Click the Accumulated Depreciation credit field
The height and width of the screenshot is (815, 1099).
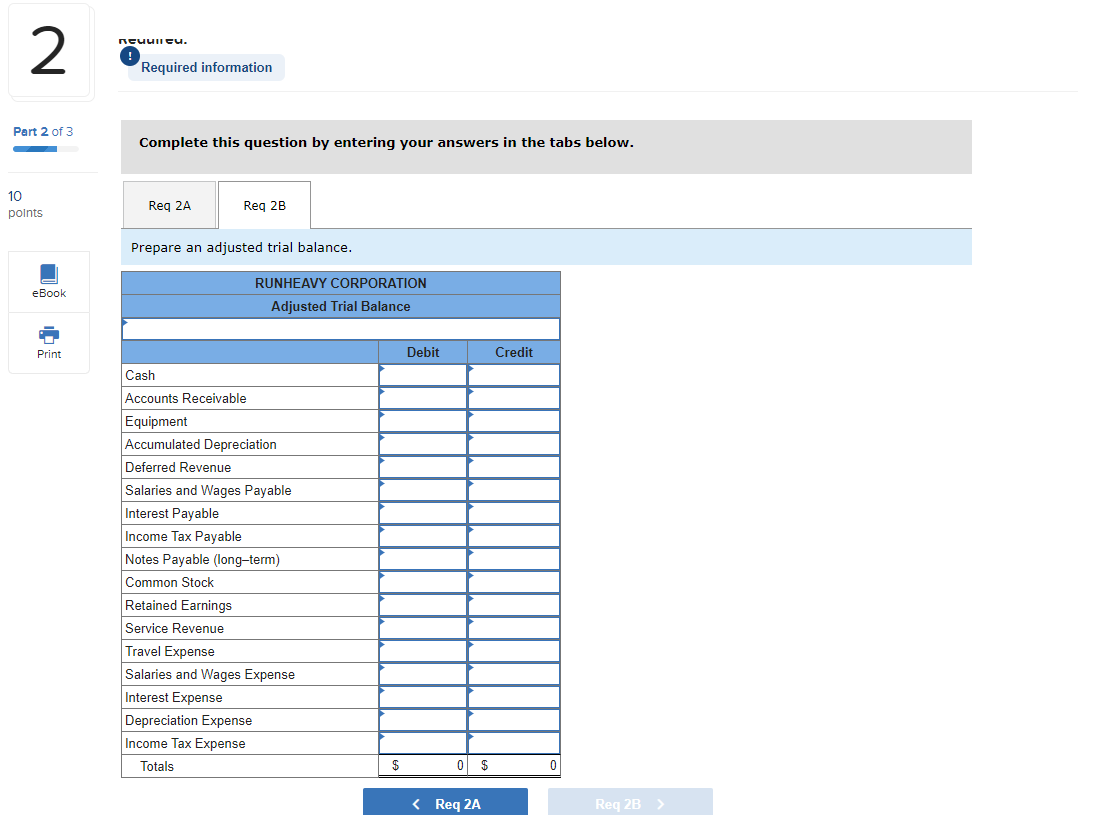pyautogui.click(x=513, y=444)
